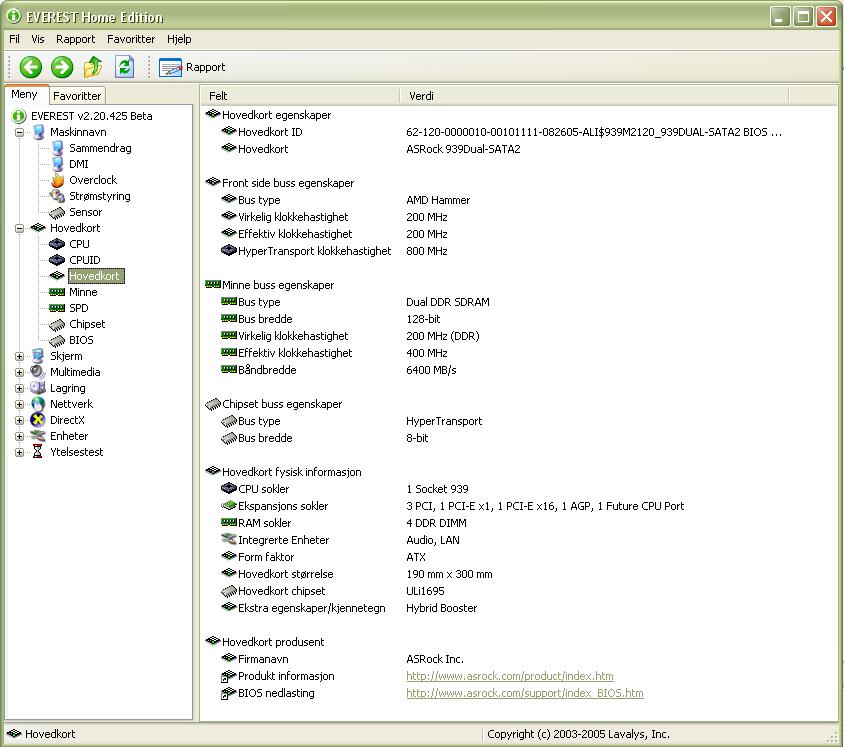Click the Felt column header

pos(301,96)
